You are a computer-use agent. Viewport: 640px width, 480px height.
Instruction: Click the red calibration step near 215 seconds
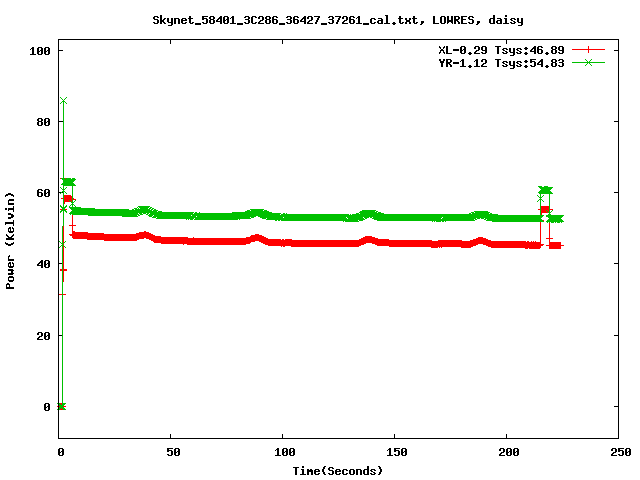coord(545,210)
